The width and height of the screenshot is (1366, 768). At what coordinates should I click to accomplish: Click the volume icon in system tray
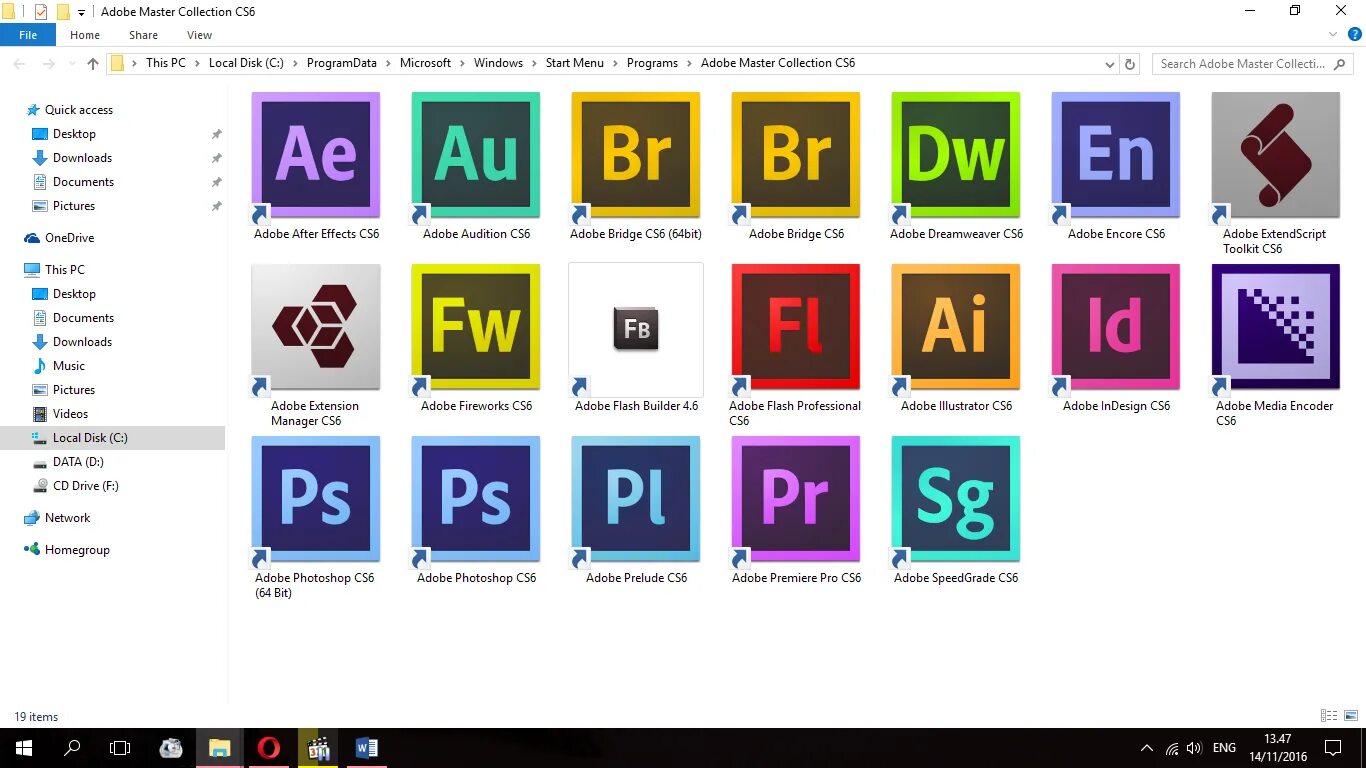click(1194, 748)
